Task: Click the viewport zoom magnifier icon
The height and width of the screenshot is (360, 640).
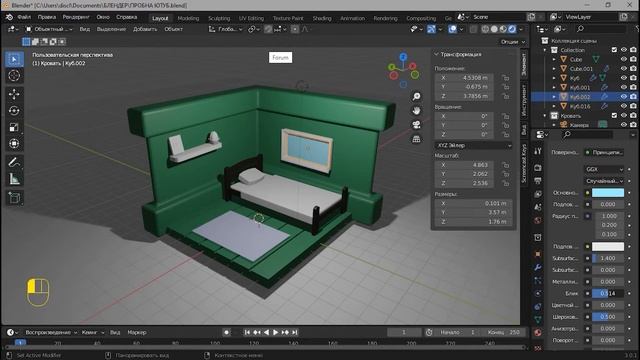Action: 416,96
